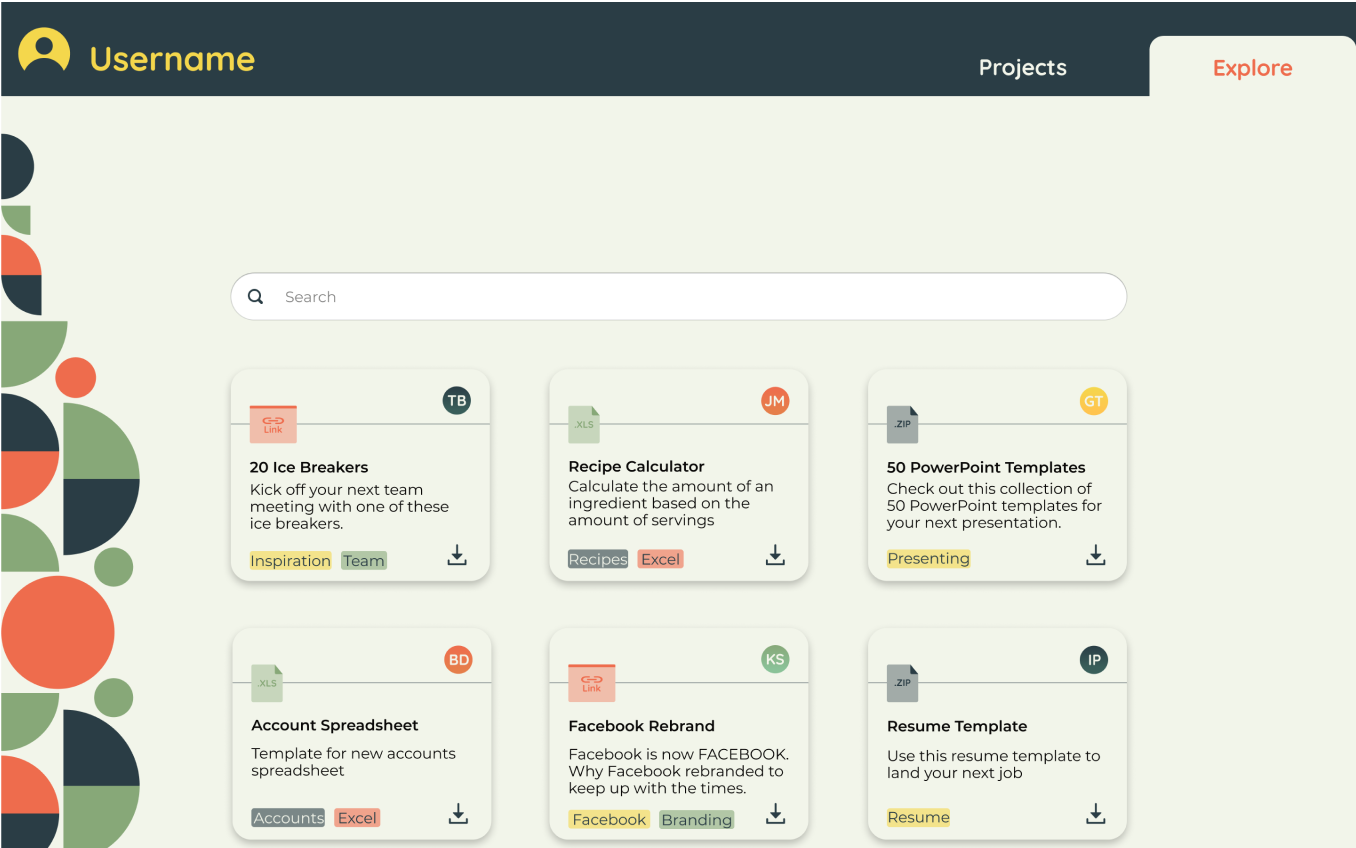
Task: Click the 'Kick off your next team meeting' description
Action: [349, 506]
